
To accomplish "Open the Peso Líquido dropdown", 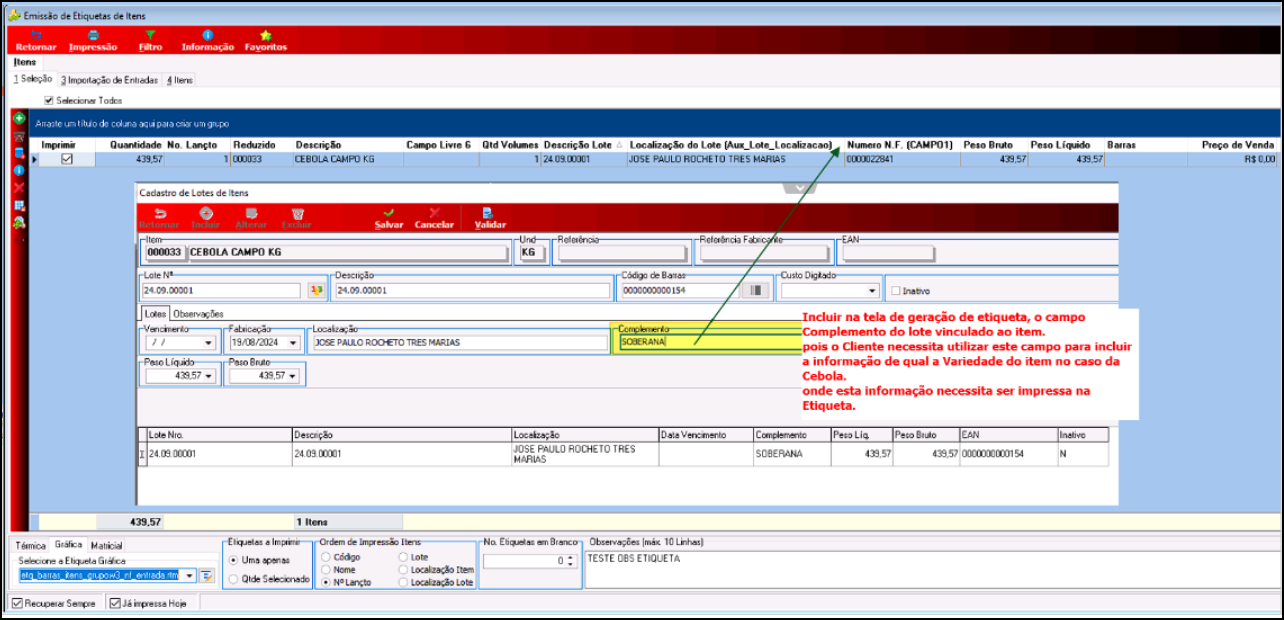I will coord(209,376).
